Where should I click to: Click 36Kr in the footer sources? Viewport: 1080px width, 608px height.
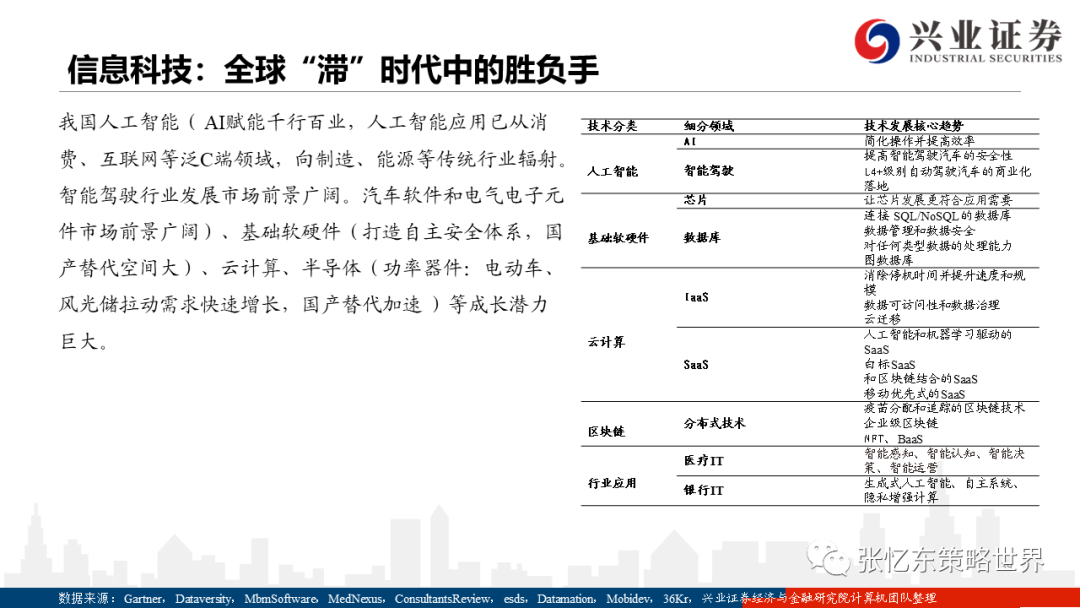pyautogui.click(x=676, y=599)
